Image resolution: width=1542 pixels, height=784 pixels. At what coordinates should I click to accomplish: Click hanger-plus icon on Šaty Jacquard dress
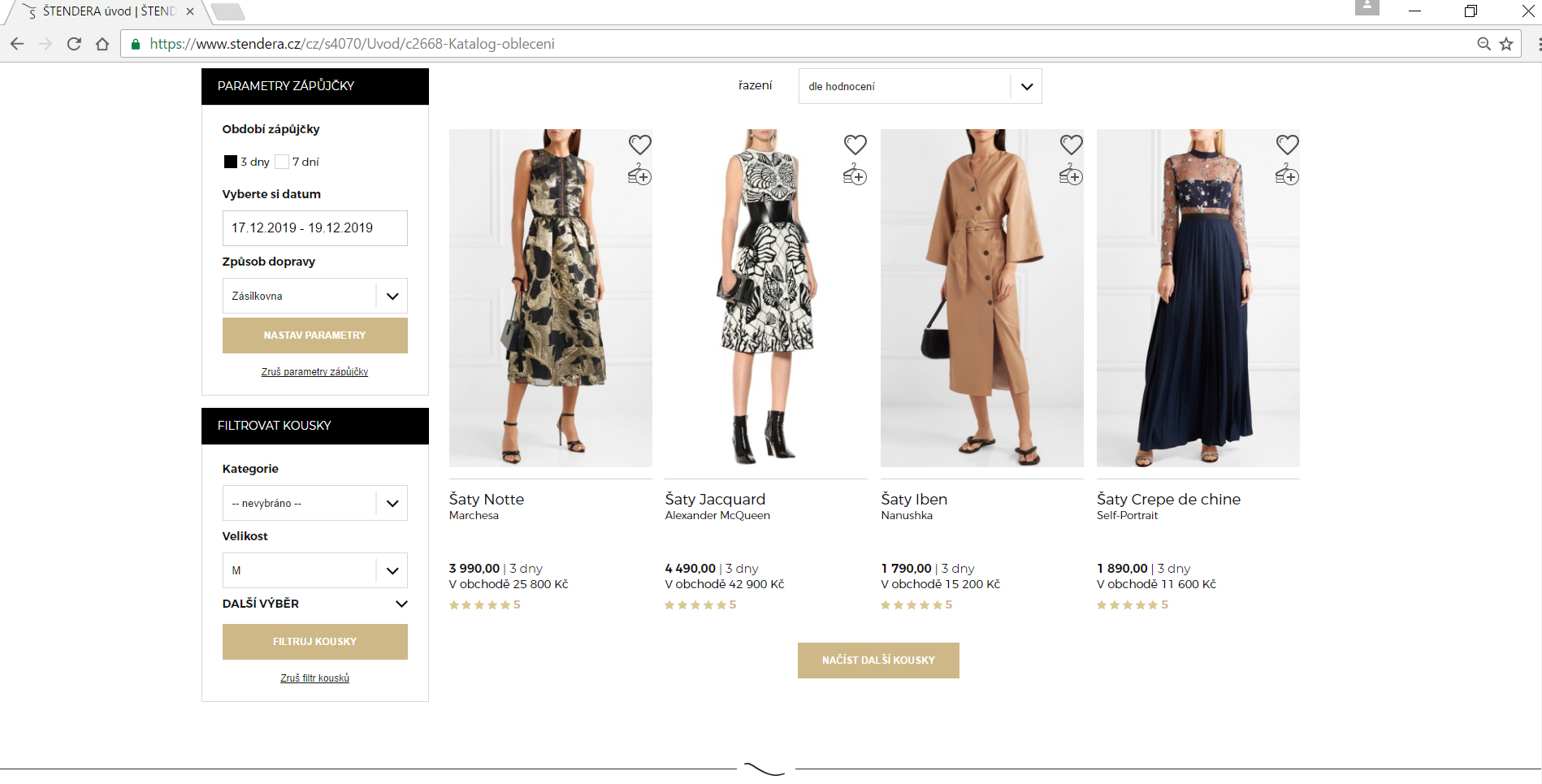pyautogui.click(x=855, y=175)
